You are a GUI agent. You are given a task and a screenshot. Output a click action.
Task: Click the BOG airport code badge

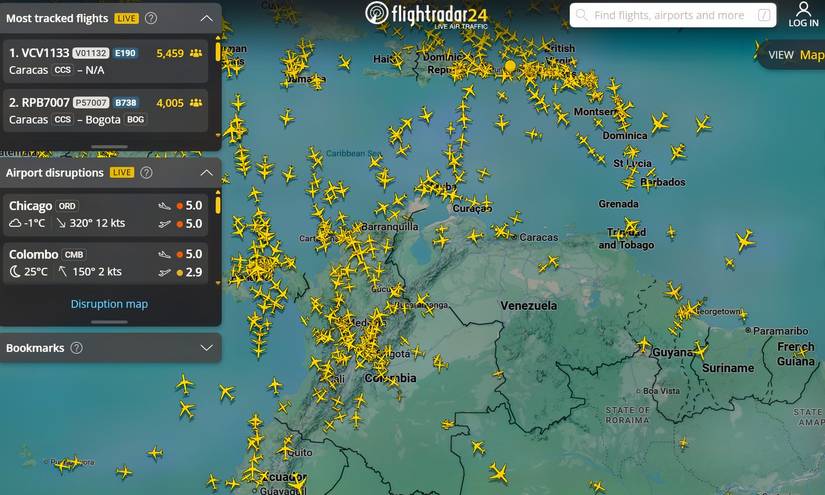click(x=135, y=119)
